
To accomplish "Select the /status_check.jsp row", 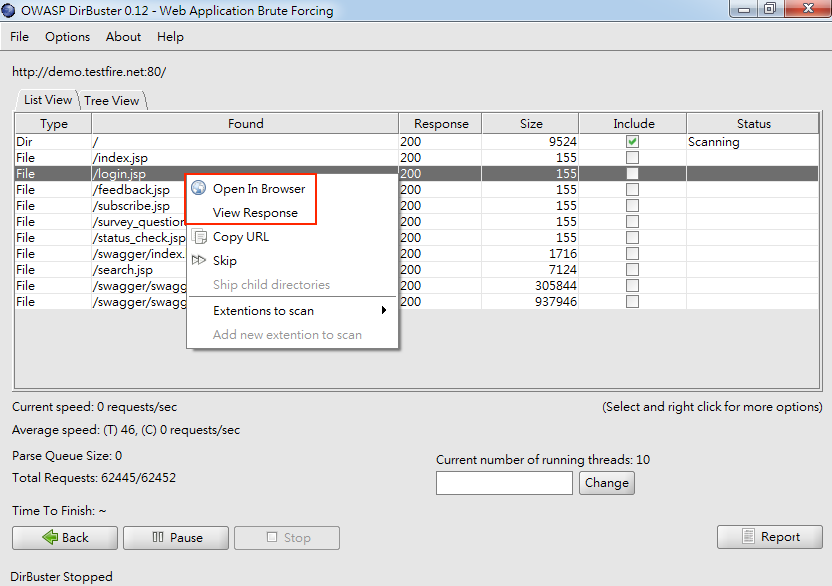I will (x=417, y=238).
